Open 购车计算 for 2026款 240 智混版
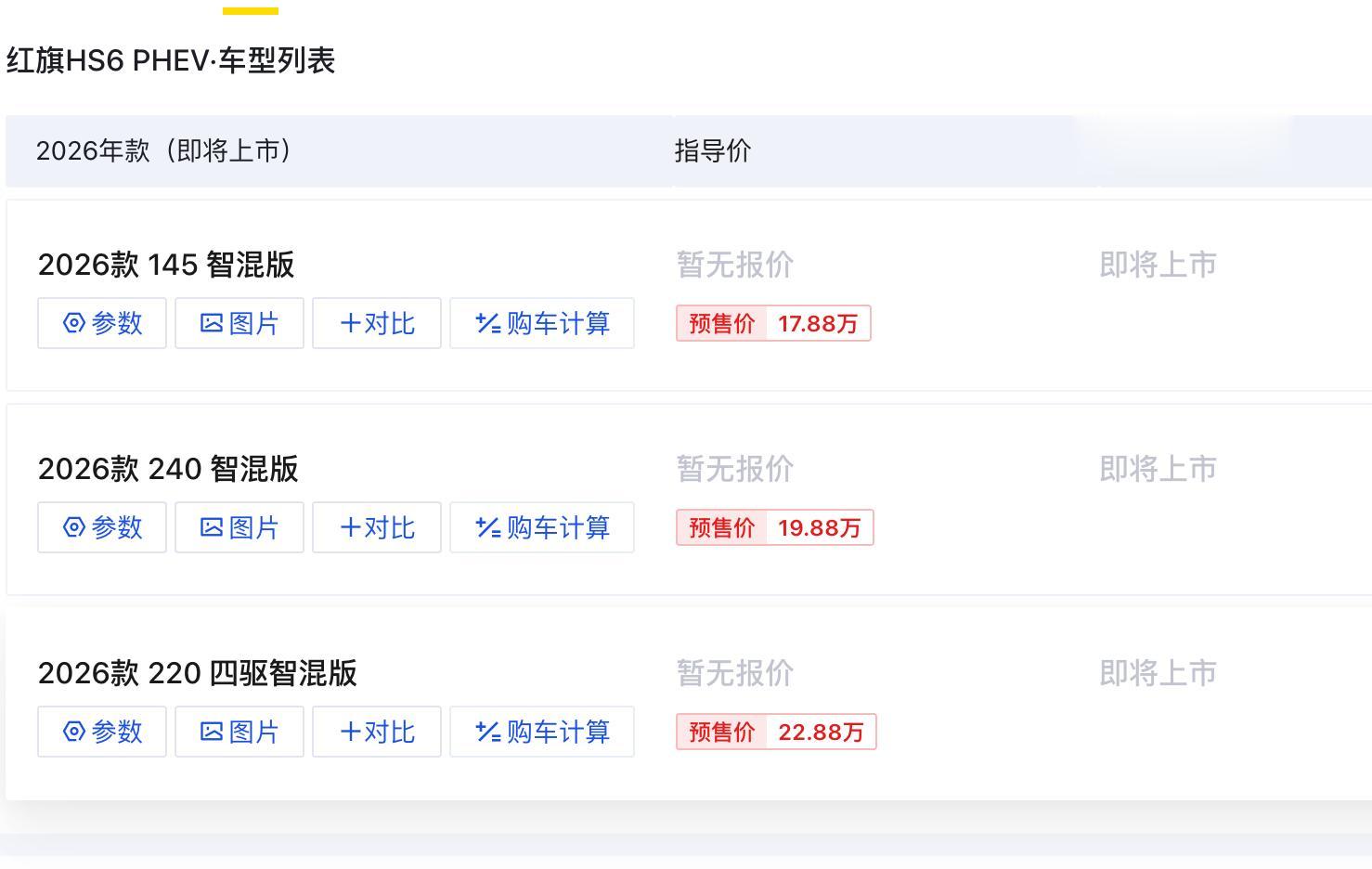The image size is (1372, 869). point(542,527)
